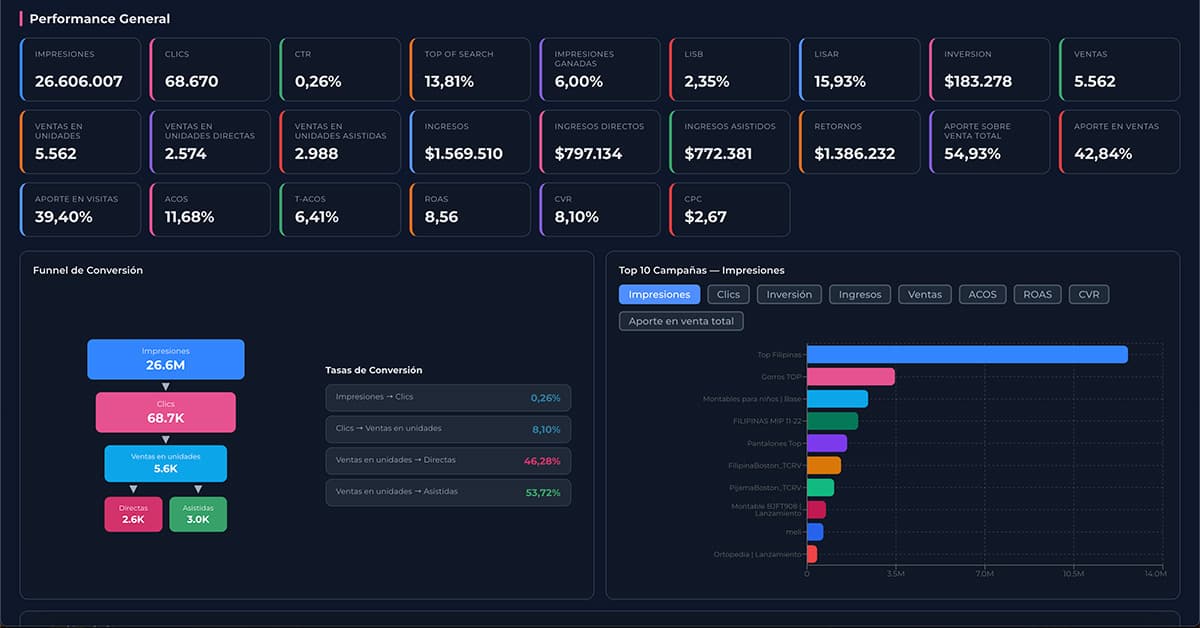The width and height of the screenshot is (1200, 628).
Task: Open the ACOS 11,68% card
Action: [210, 210]
